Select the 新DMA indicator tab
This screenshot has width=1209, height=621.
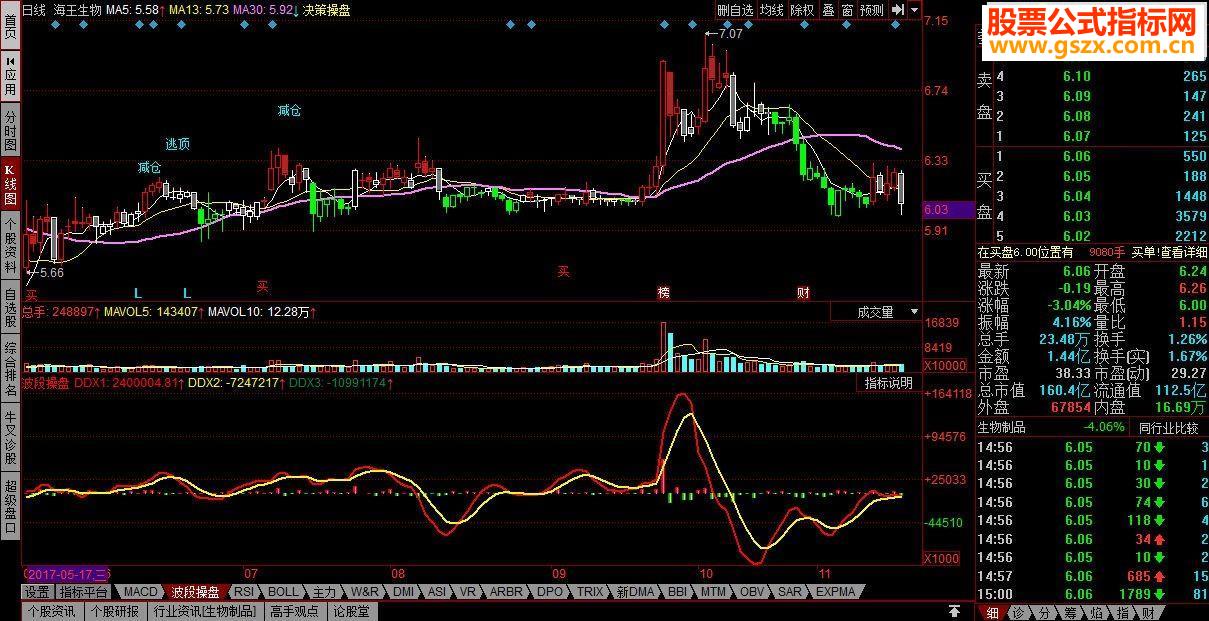(x=636, y=592)
